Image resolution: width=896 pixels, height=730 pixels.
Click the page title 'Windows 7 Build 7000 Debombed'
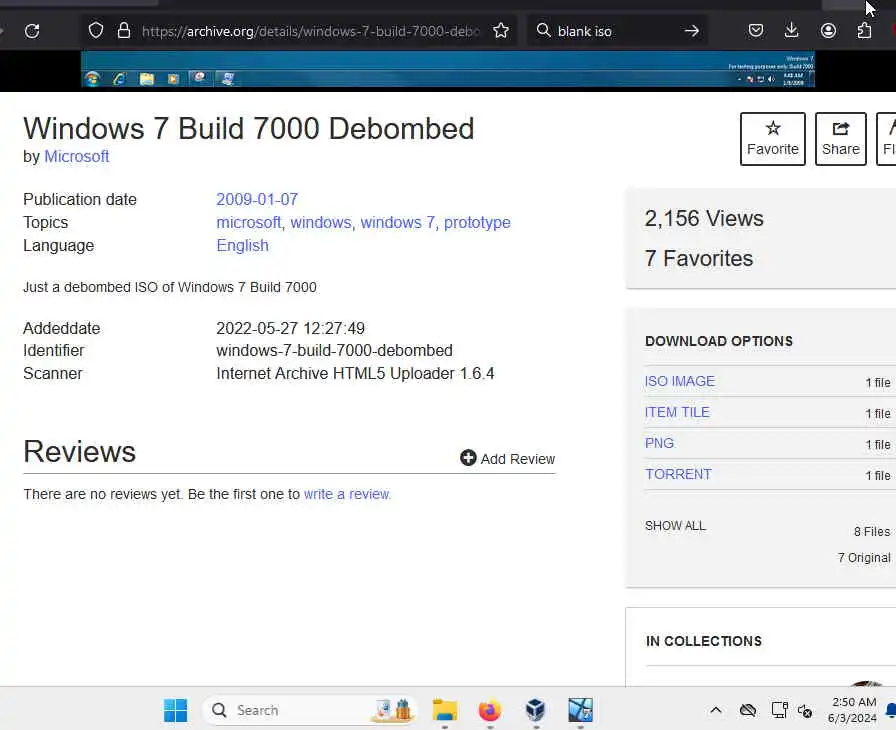(249, 128)
